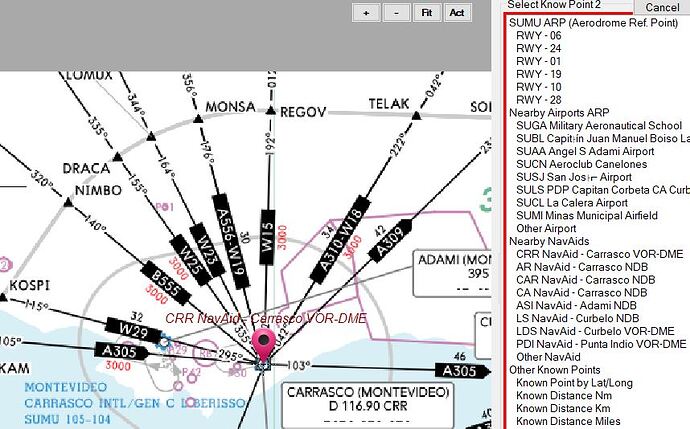Choose SUMI Minas Municipal Airfield
The width and height of the screenshot is (690, 429).
(587, 216)
